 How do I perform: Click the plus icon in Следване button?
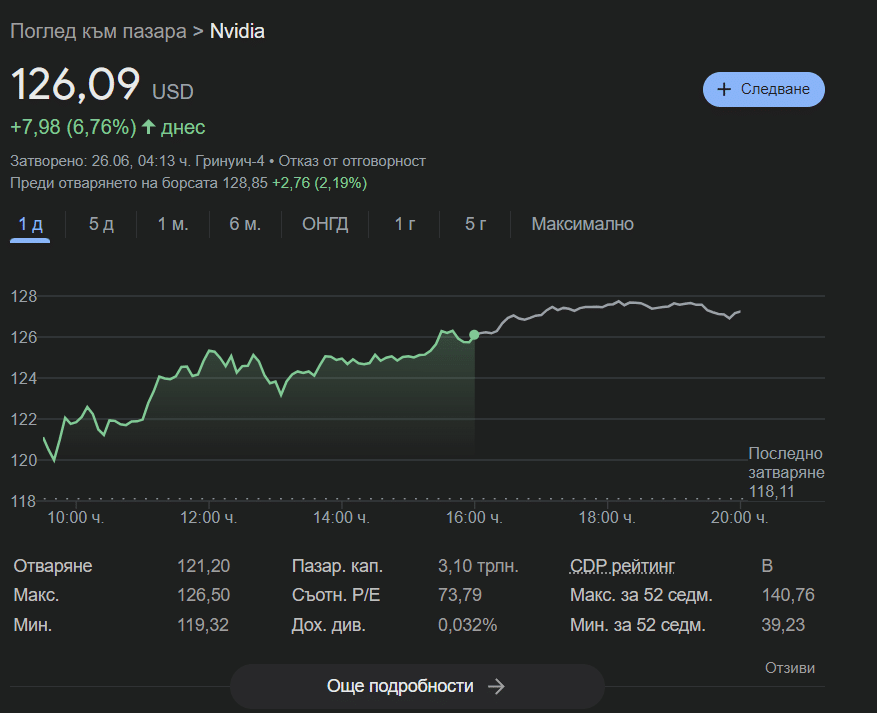(724, 89)
